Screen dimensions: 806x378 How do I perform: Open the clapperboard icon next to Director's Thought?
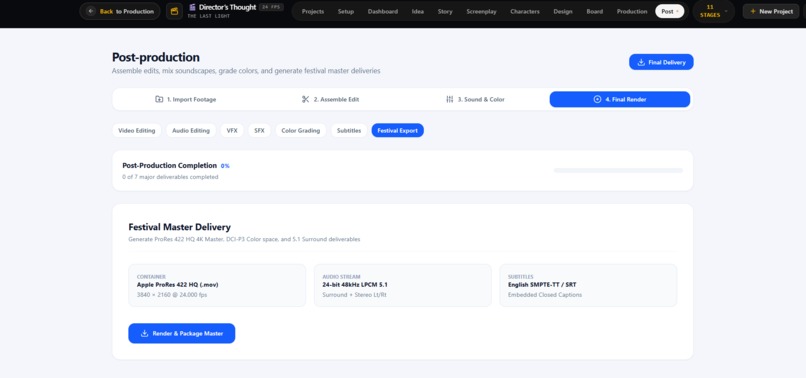(x=174, y=11)
